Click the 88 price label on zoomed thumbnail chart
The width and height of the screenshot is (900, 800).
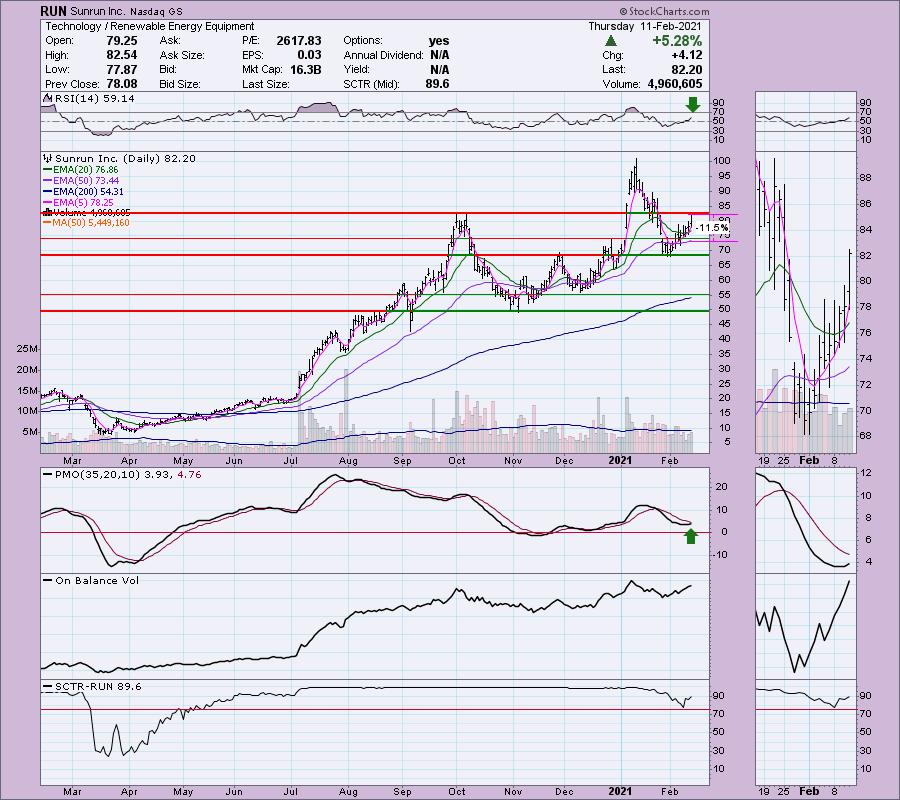coord(866,178)
